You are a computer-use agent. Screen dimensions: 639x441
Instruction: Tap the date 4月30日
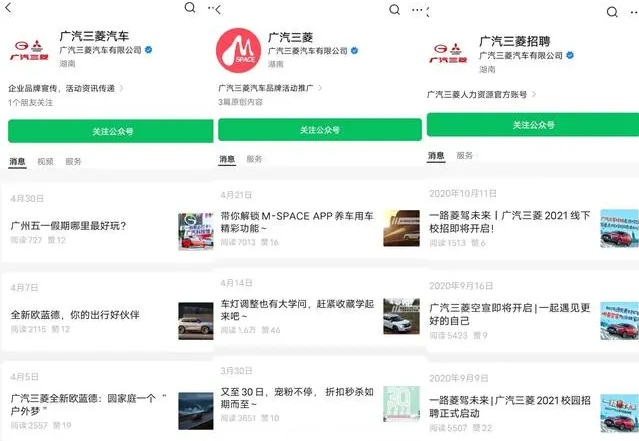coord(27,198)
